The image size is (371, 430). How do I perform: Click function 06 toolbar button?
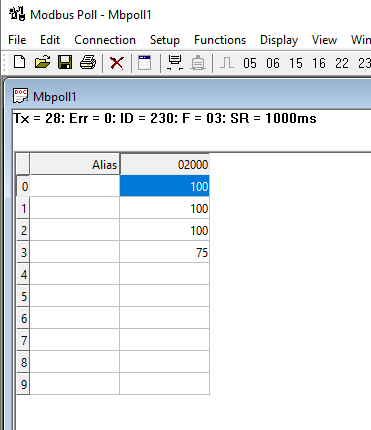(273, 63)
